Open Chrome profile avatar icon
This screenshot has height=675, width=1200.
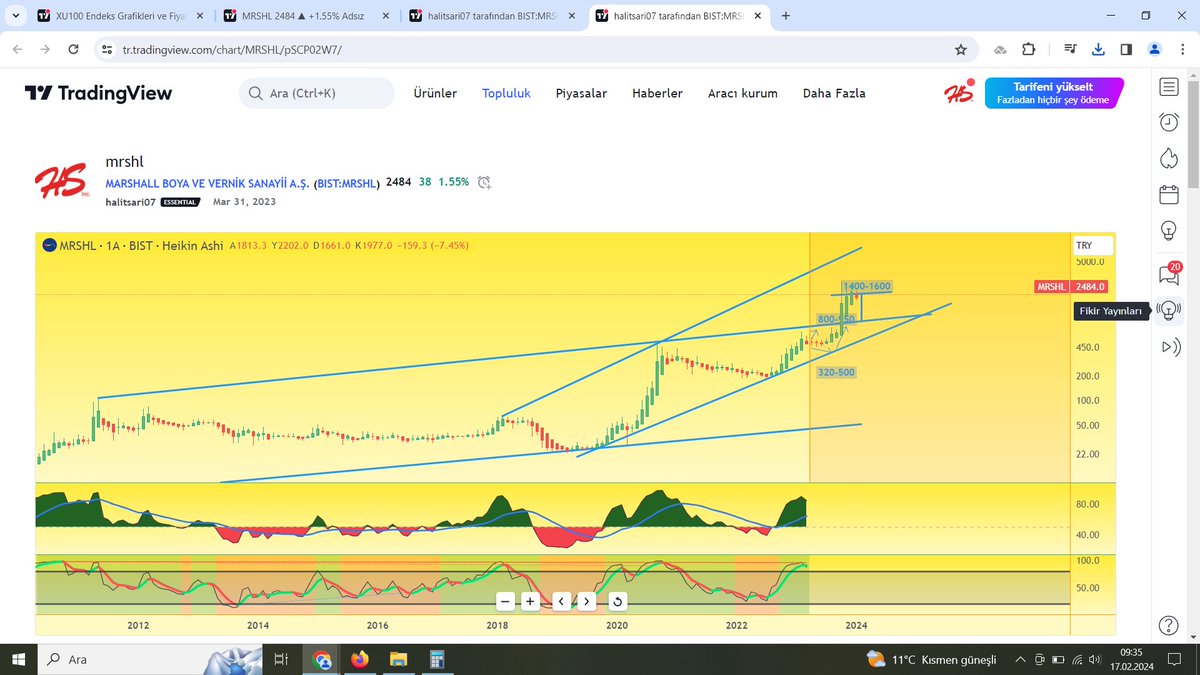tap(1154, 49)
